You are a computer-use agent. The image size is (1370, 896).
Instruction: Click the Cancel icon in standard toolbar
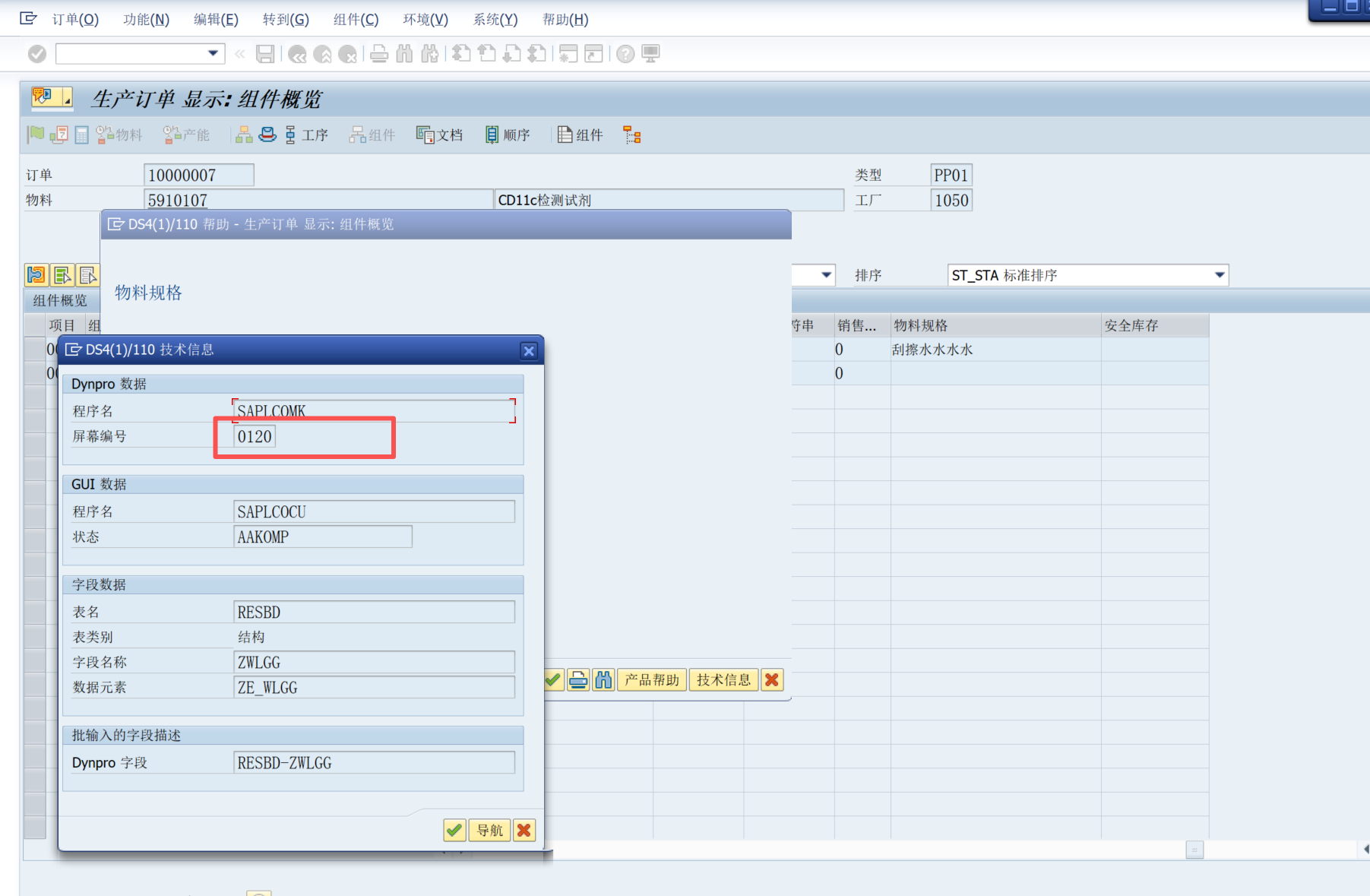[x=347, y=54]
